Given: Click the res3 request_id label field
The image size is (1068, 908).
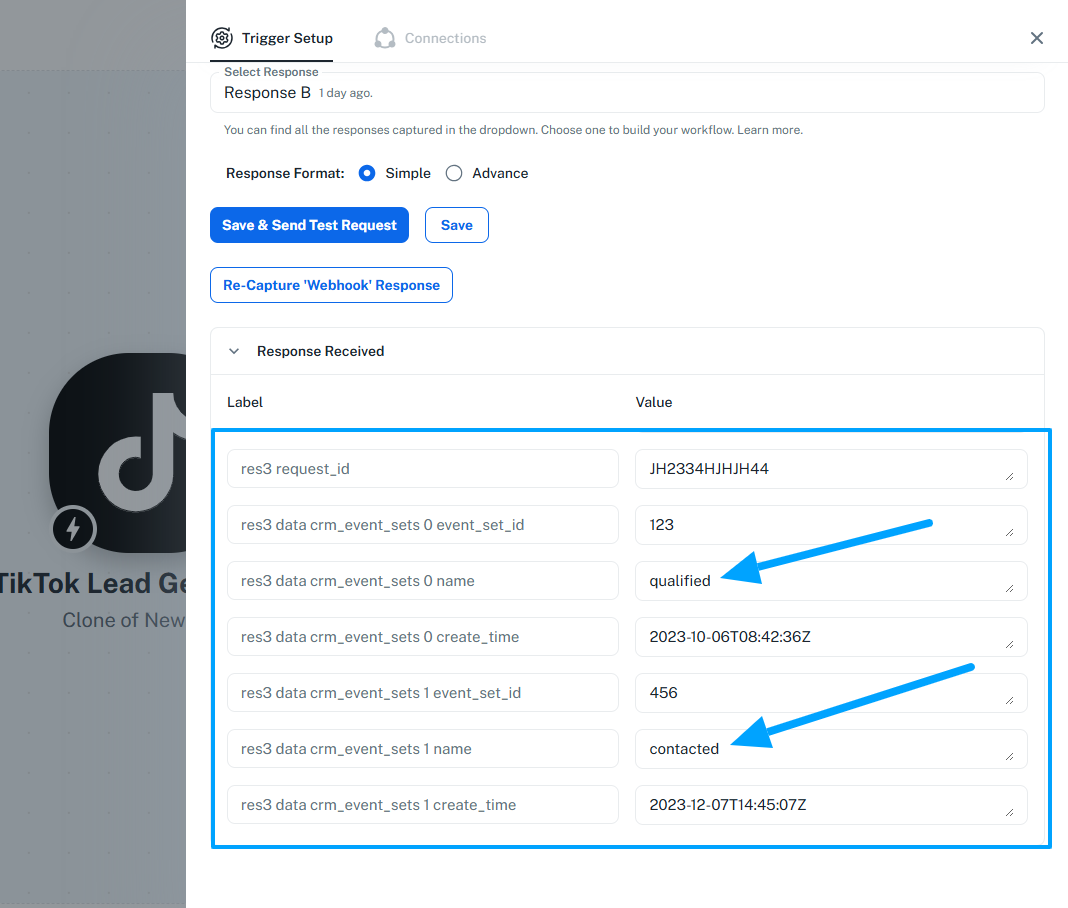Looking at the screenshot, I should 422,469.
